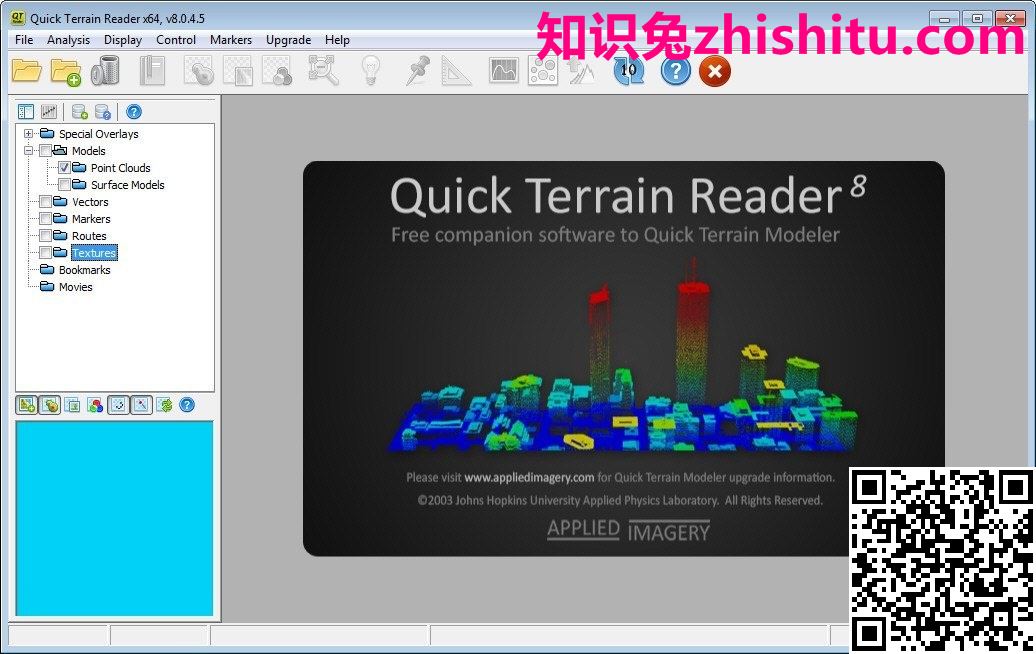This screenshot has height=654, width=1036.
Task: Click the red X exit toolbar icon
Action: click(714, 71)
